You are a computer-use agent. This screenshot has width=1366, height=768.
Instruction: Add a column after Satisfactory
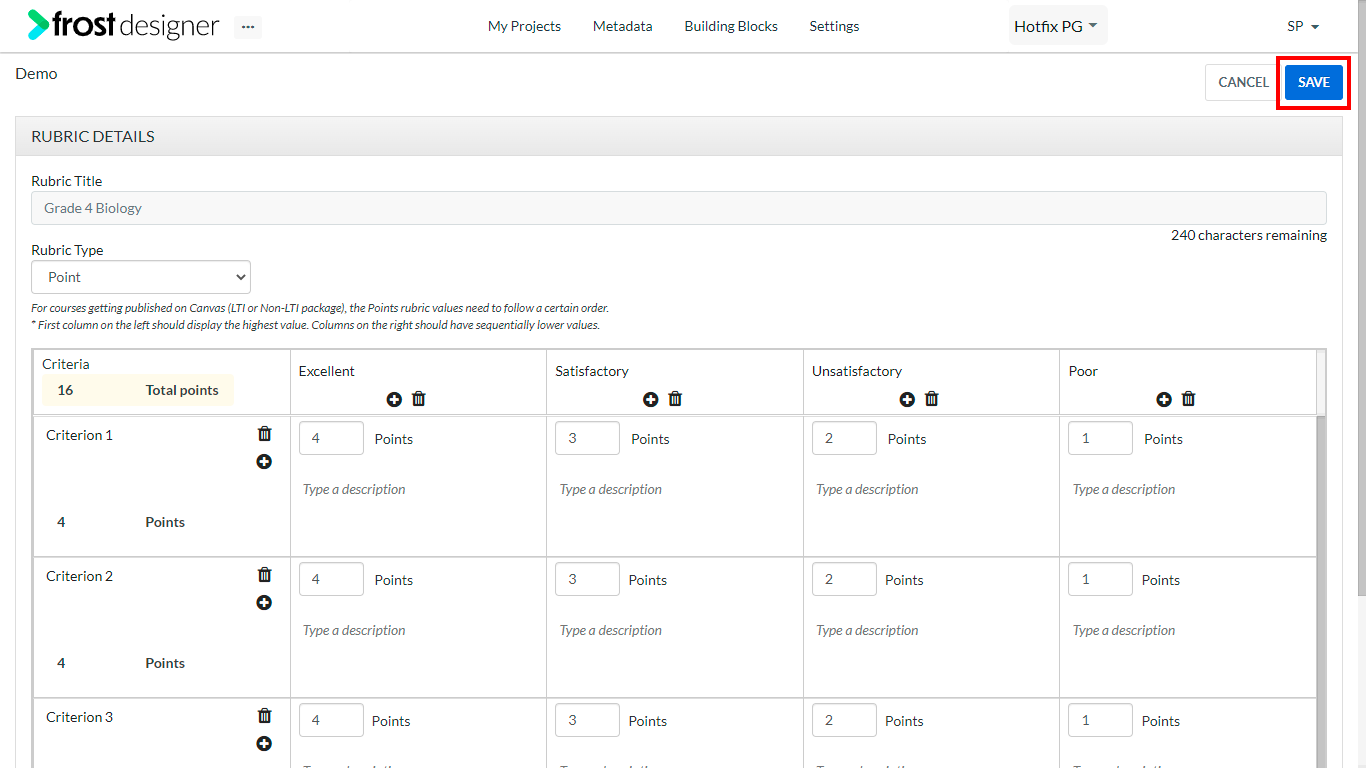click(x=651, y=399)
